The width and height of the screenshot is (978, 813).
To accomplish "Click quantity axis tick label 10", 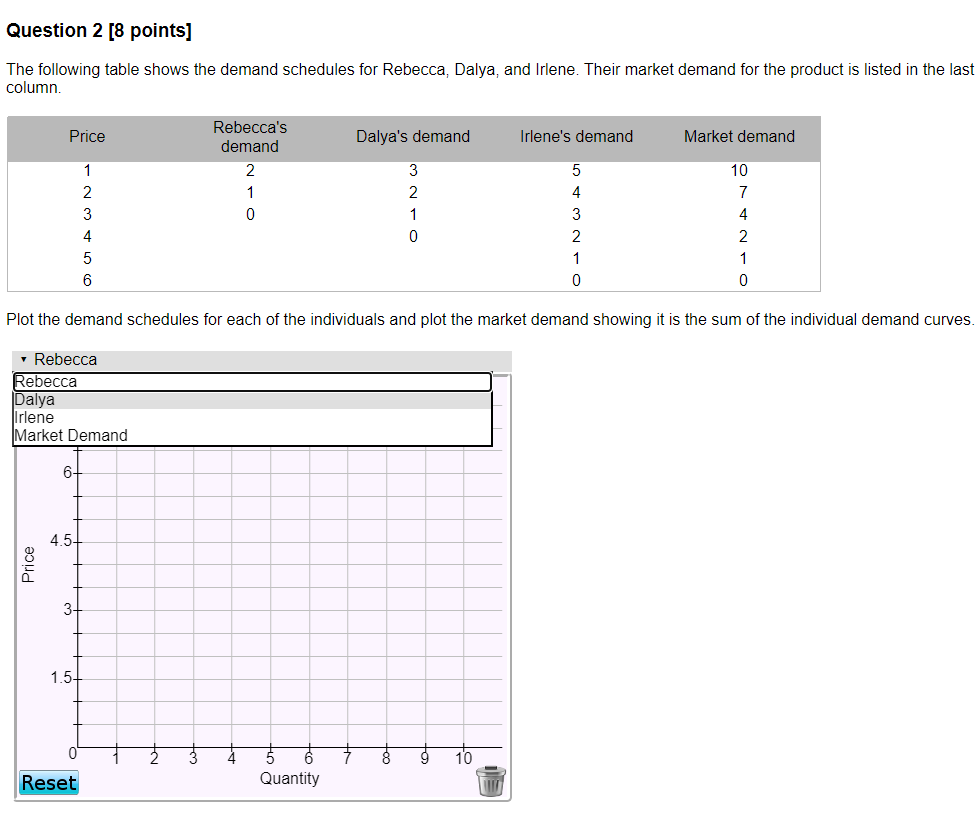I will (x=463, y=758).
